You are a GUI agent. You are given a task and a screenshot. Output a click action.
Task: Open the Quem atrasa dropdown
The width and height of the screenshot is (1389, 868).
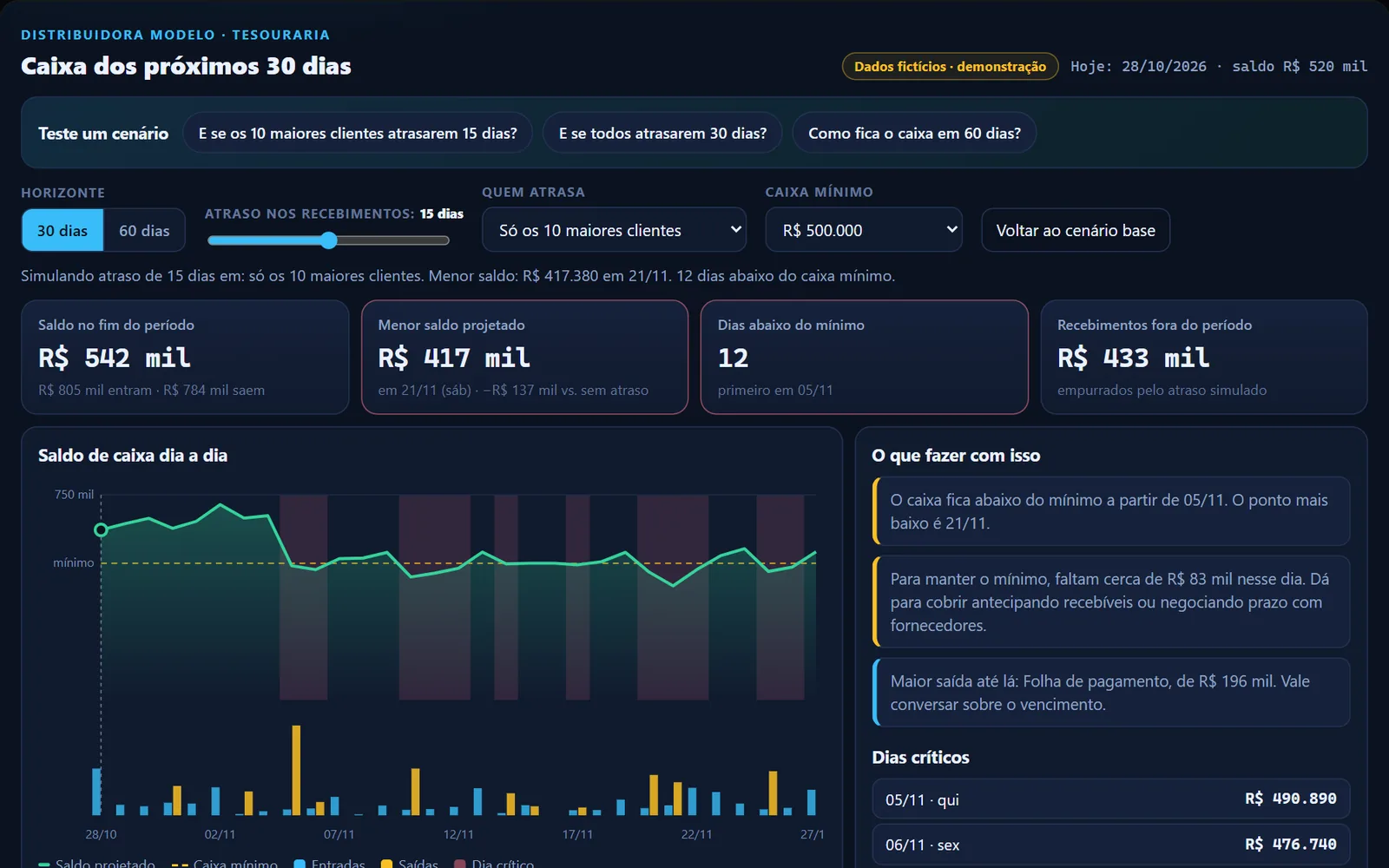click(614, 230)
